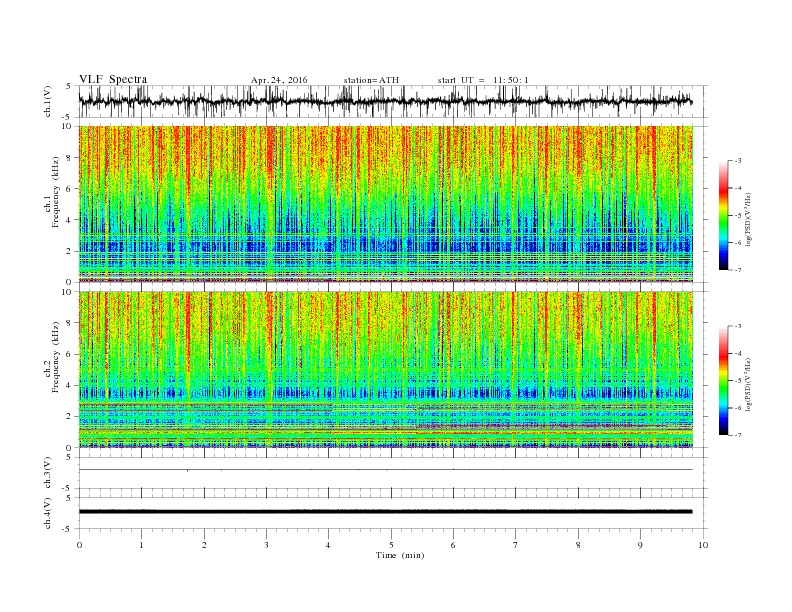The width and height of the screenshot is (792, 612).
Task: Click the 'Time (min)' axis label
Action: [x=400, y=555]
